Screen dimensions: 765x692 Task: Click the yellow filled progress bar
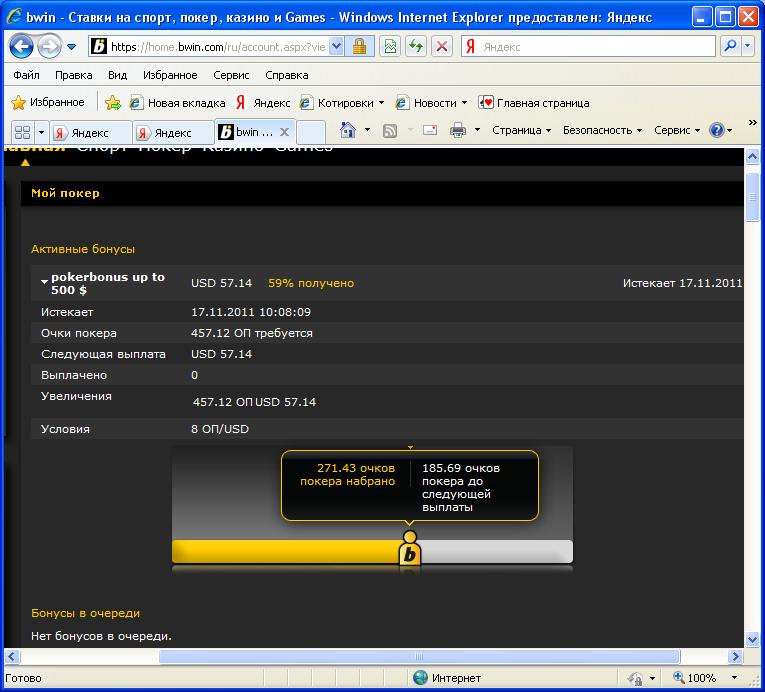pos(286,551)
